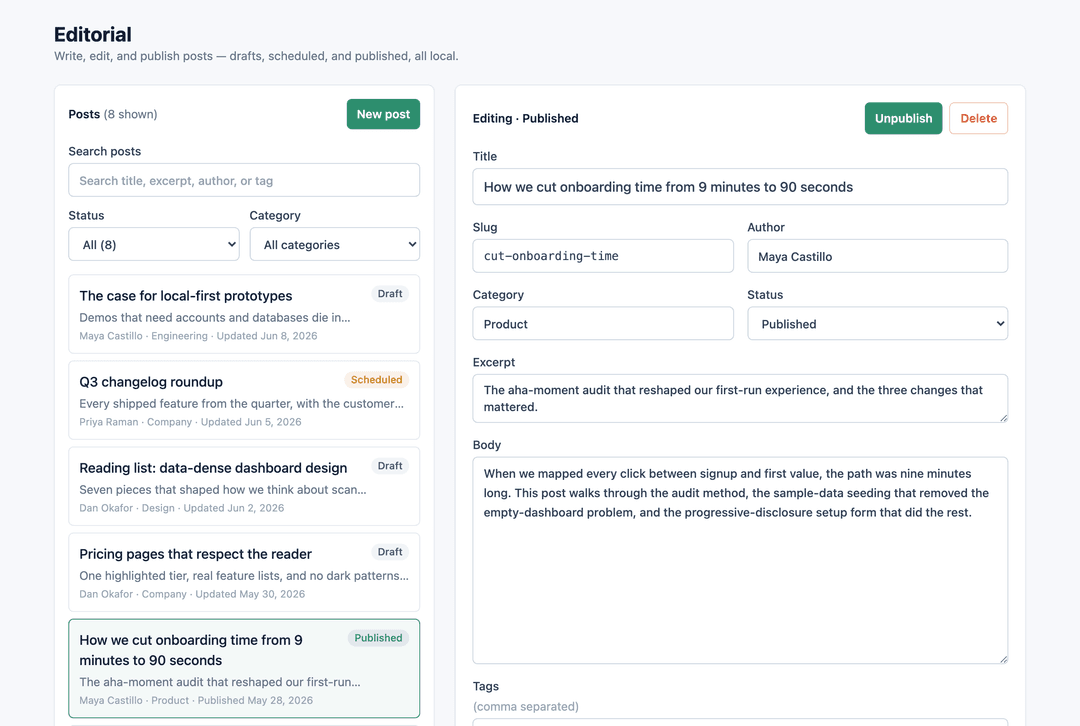Delete the post being edited
The image size is (1080, 726).
click(978, 118)
